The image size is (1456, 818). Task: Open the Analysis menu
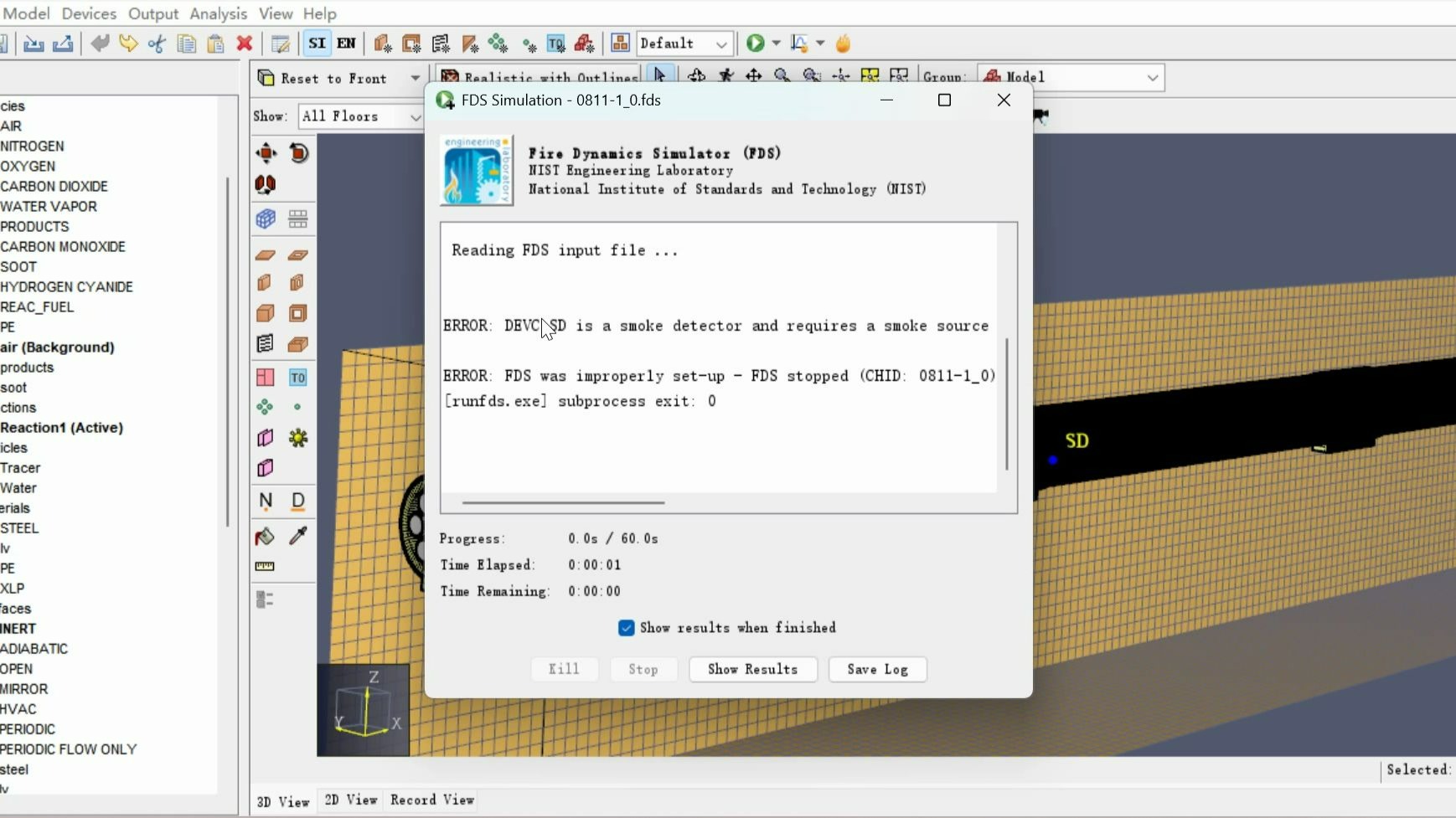pos(219,13)
